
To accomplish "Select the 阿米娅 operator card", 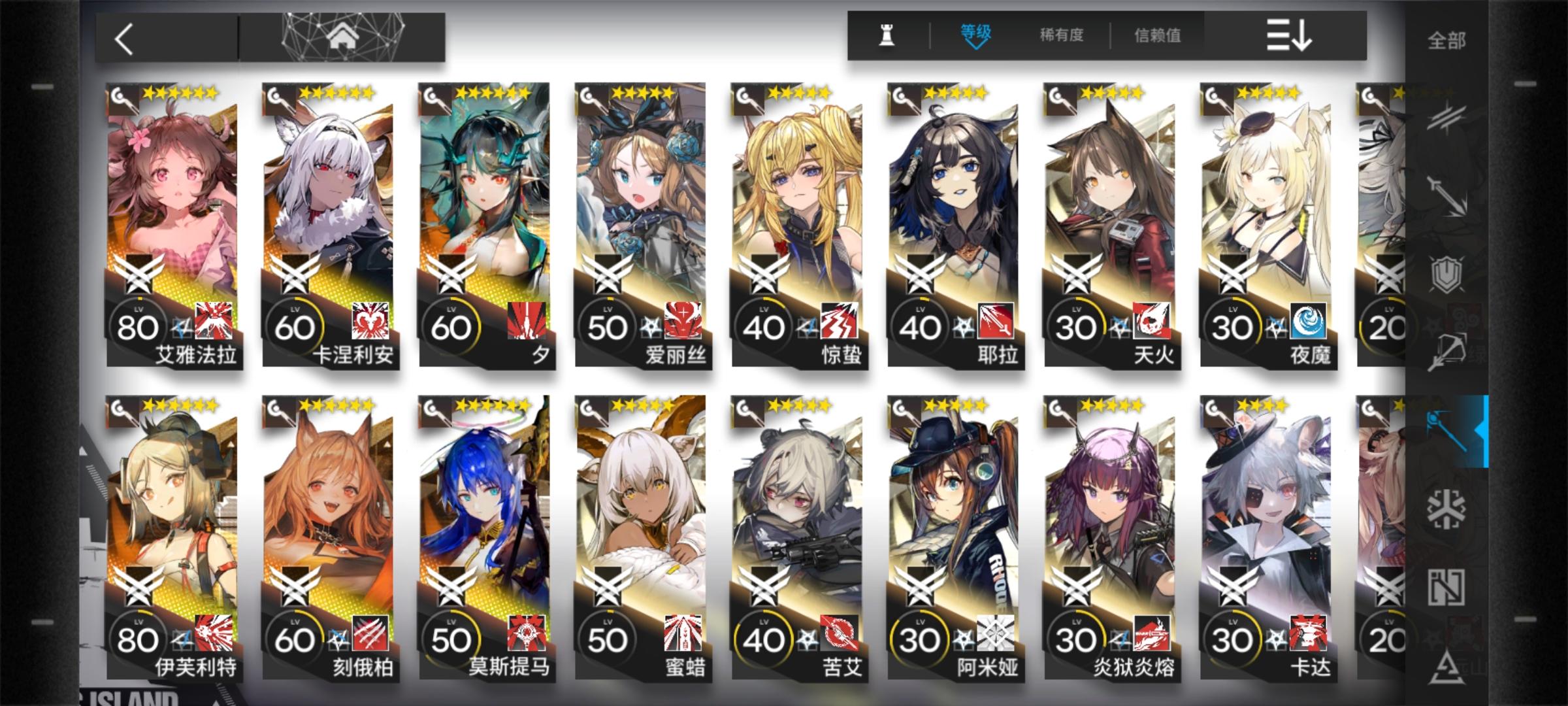I will tap(954, 537).
